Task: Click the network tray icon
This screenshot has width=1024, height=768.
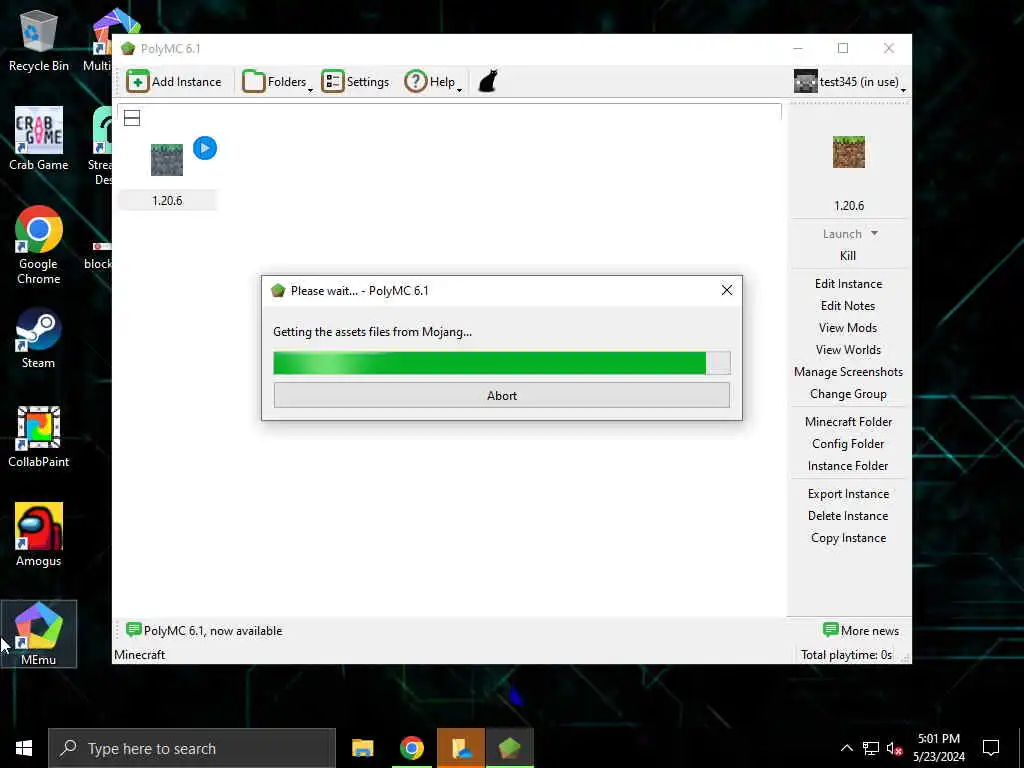Action: point(871,748)
